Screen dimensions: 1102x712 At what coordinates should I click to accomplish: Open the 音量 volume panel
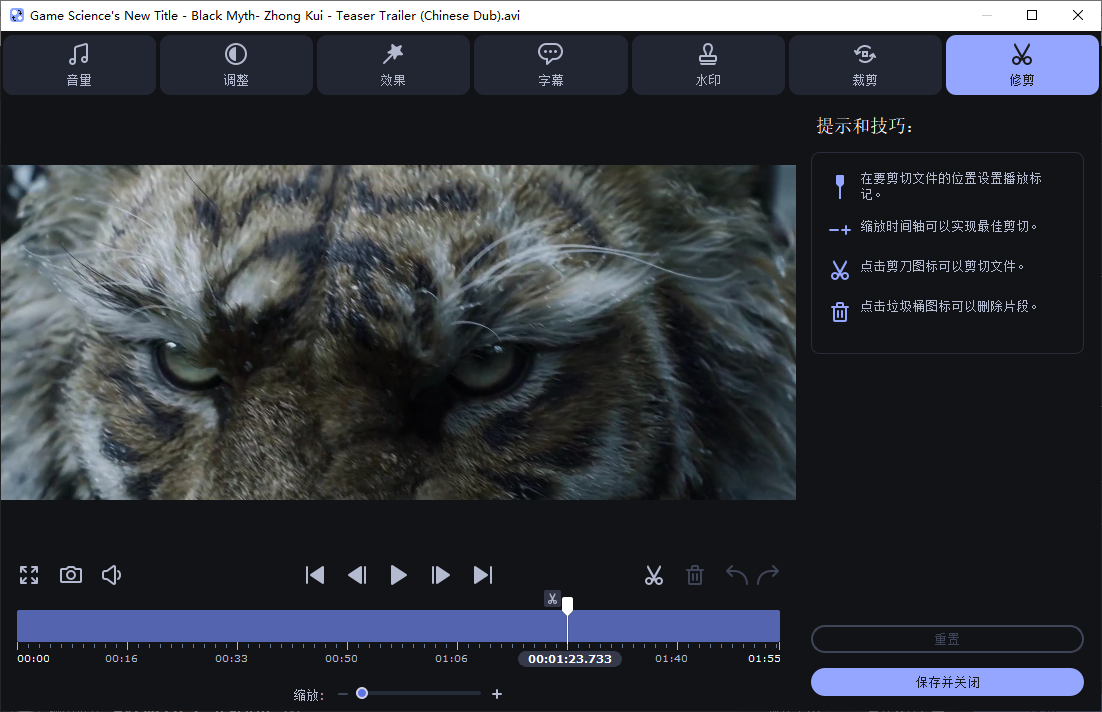[79, 64]
